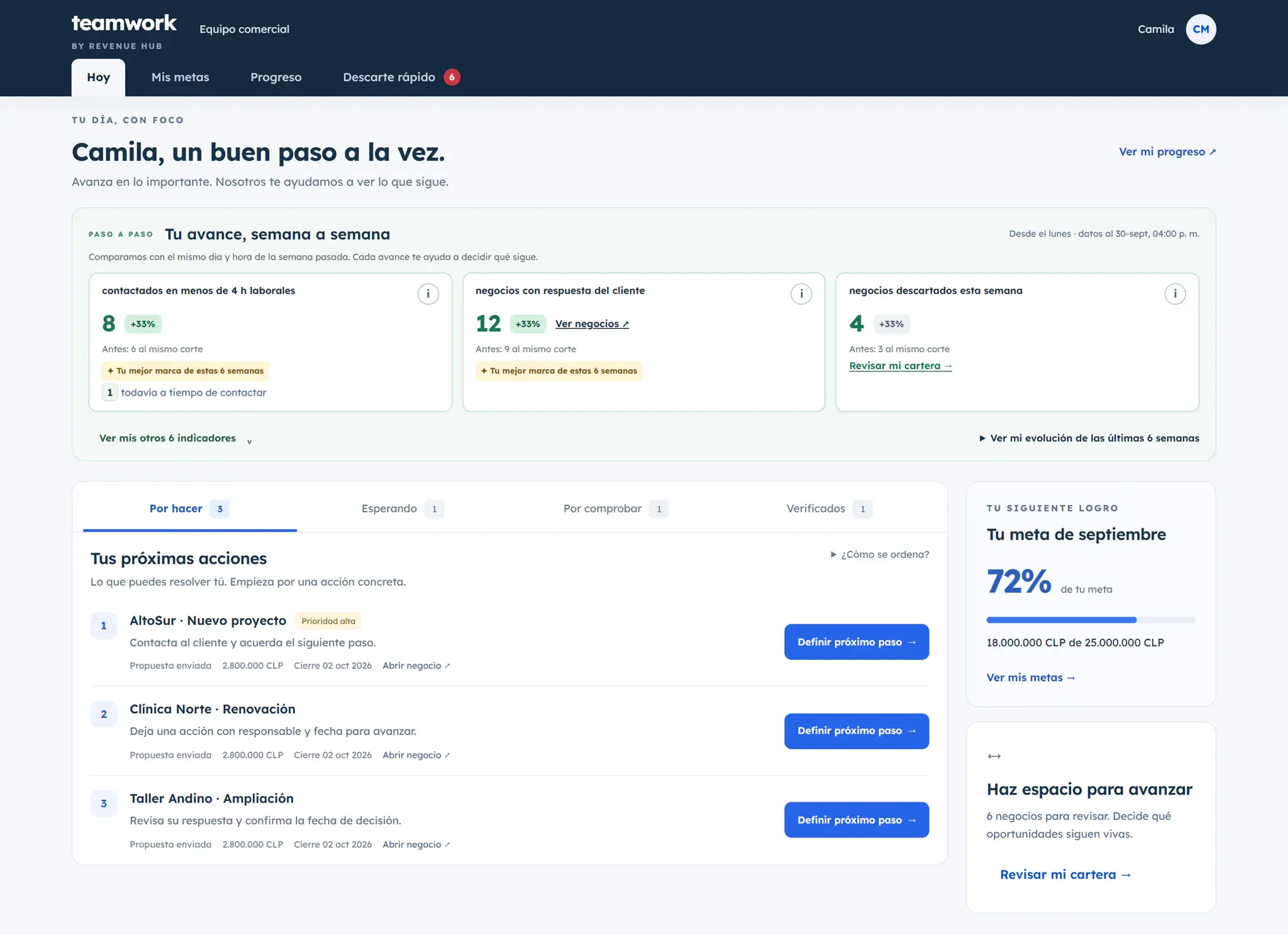Click the red 6 badge on Descarte rápido
Viewport: 1288px width, 935px height.
click(452, 77)
